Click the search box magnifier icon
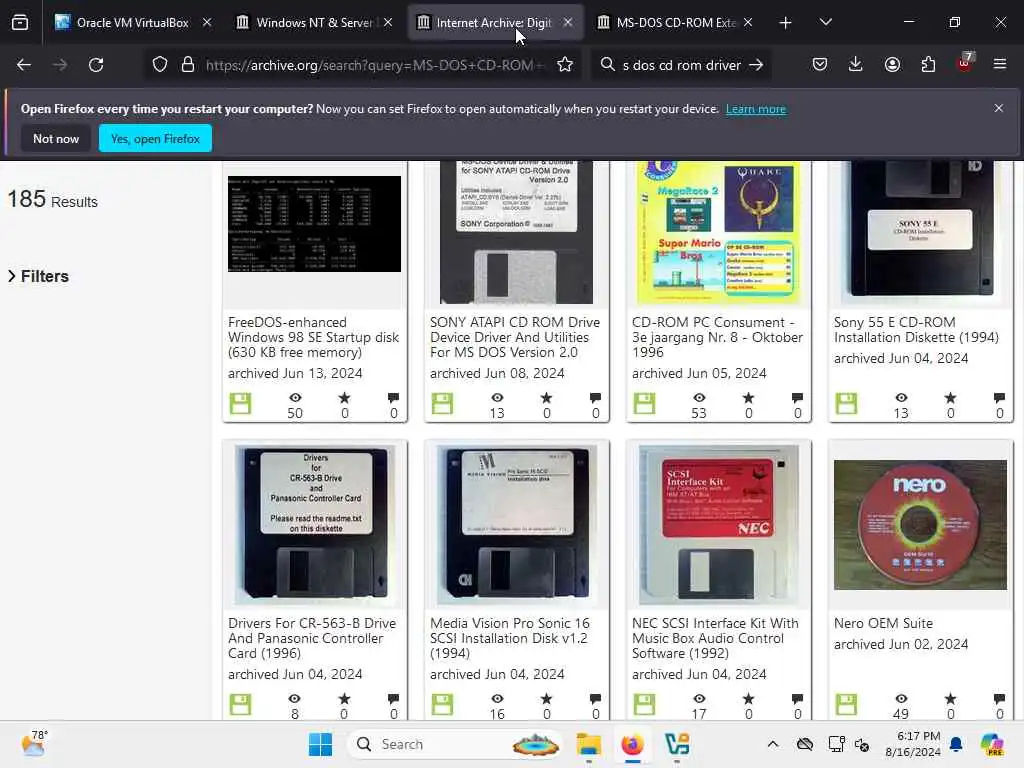1024x768 pixels. 607,65
